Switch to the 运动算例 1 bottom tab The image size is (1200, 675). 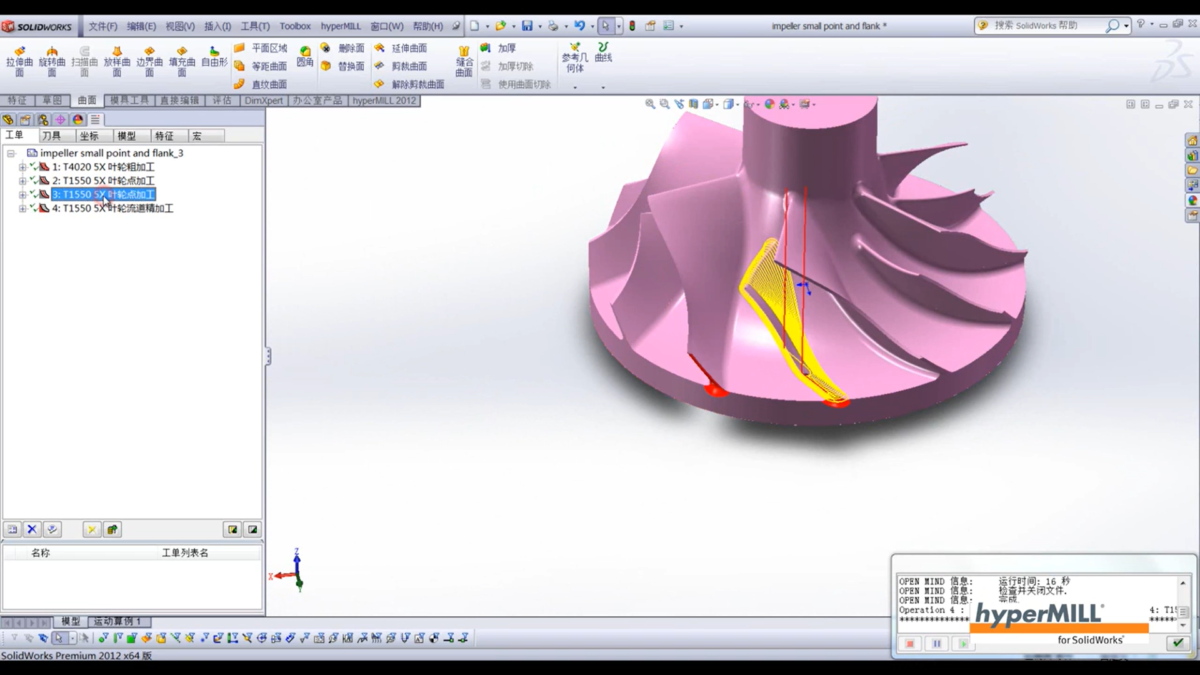118,622
